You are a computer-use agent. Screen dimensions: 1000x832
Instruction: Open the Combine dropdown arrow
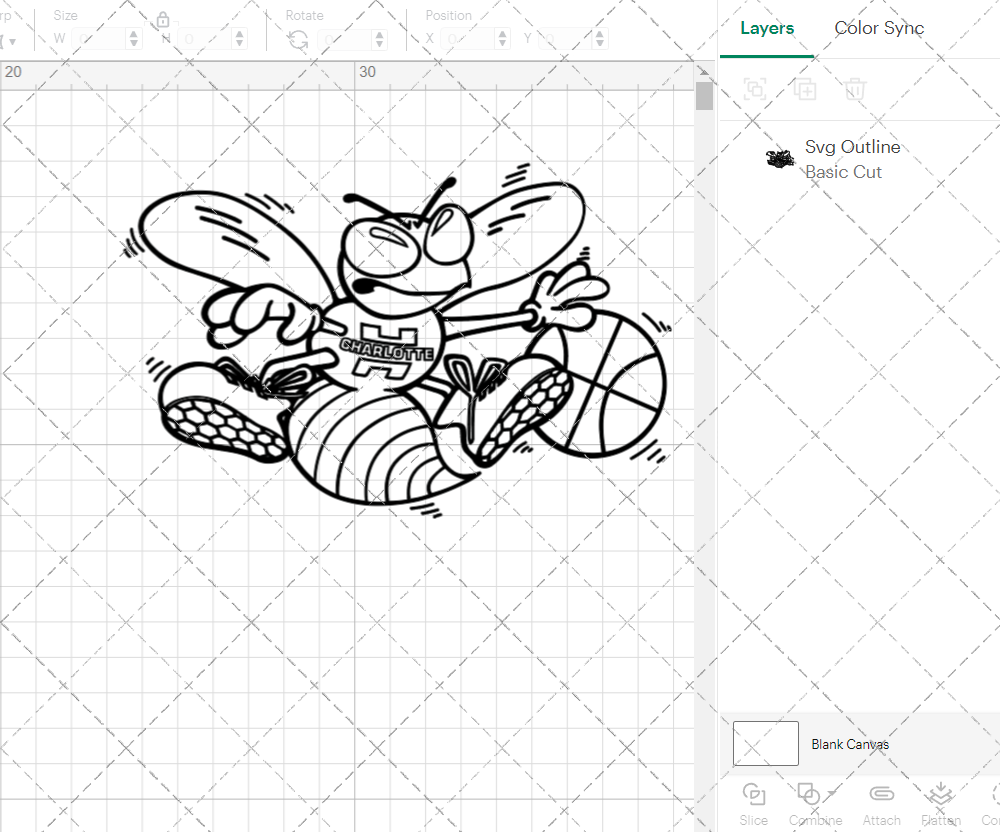pos(829,793)
